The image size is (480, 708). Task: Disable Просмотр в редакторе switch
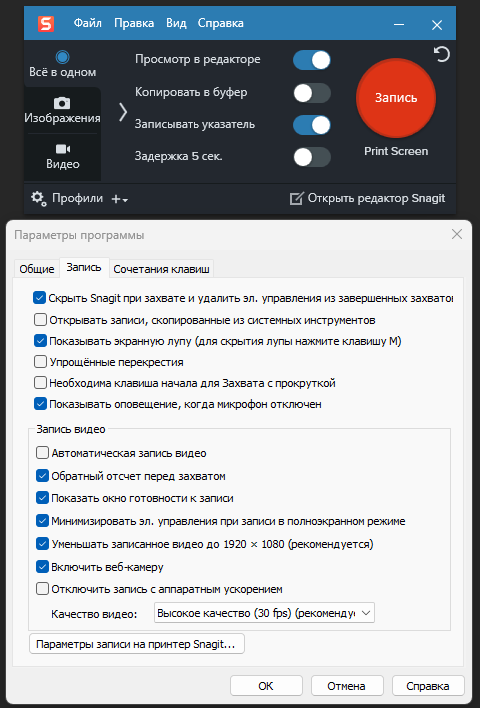pos(312,60)
